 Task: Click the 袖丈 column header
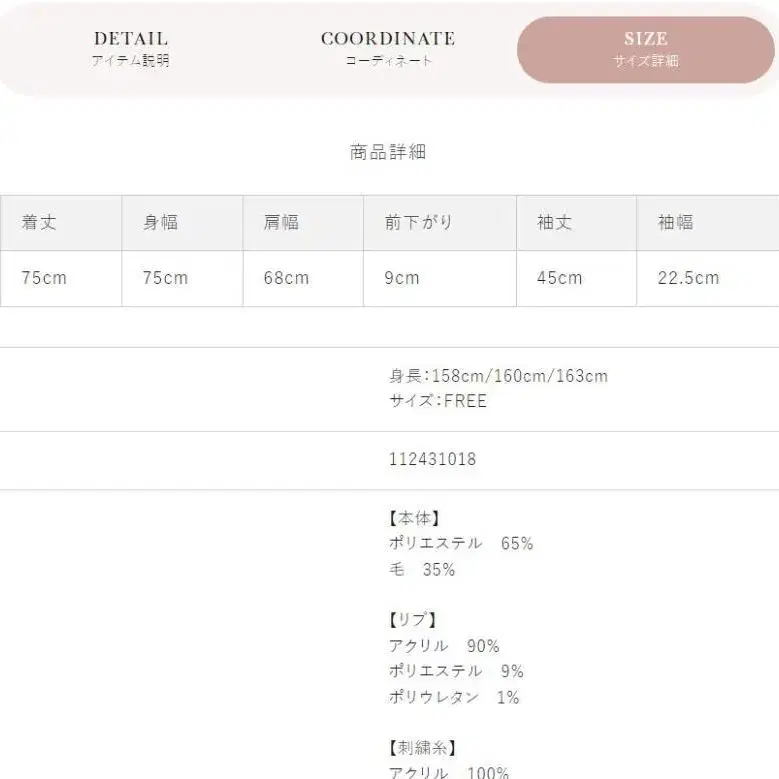coord(555,222)
